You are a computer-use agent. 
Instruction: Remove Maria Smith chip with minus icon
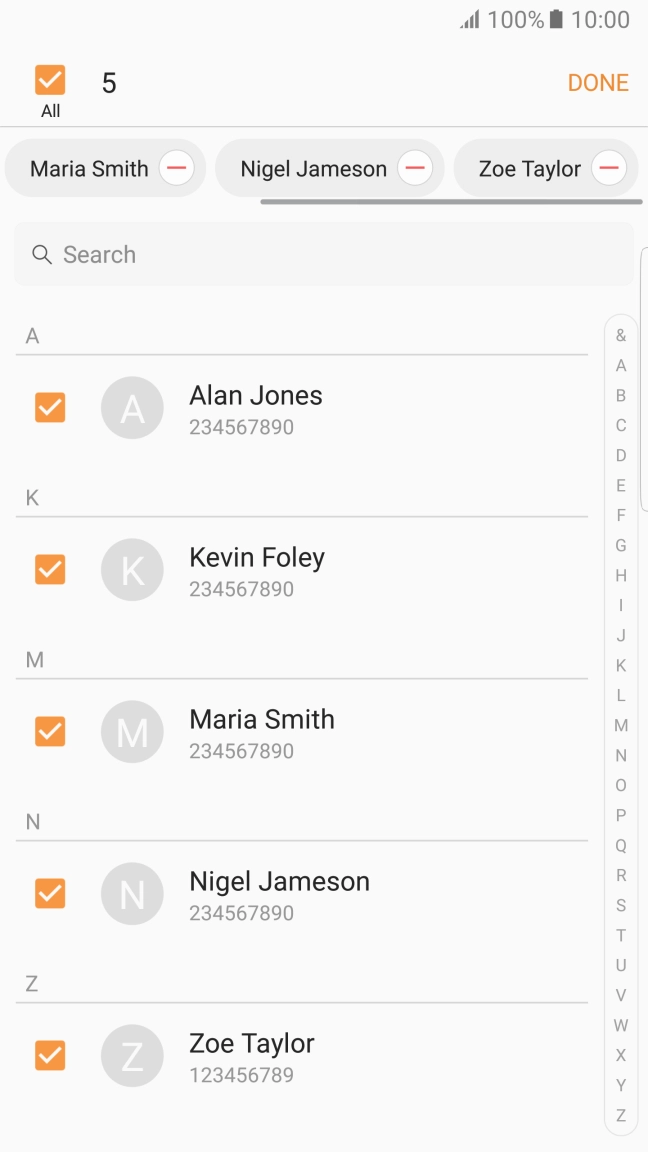(177, 168)
